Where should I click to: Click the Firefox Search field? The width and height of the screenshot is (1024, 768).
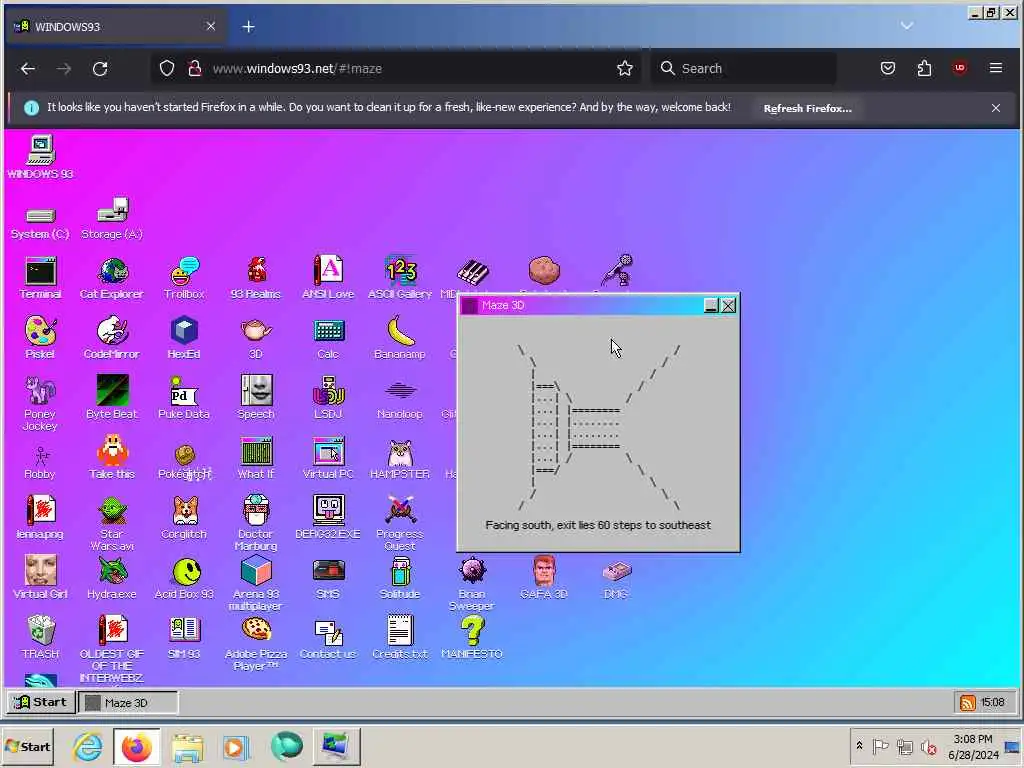click(744, 69)
